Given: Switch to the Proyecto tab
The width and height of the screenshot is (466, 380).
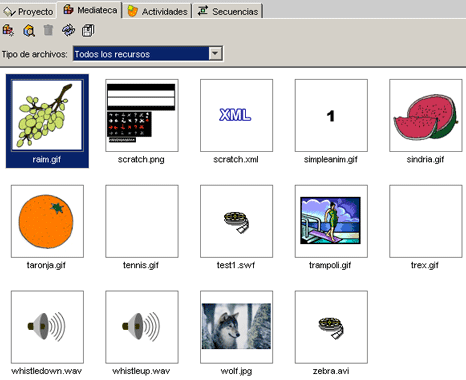Looking at the screenshot, I should (x=28, y=11).
